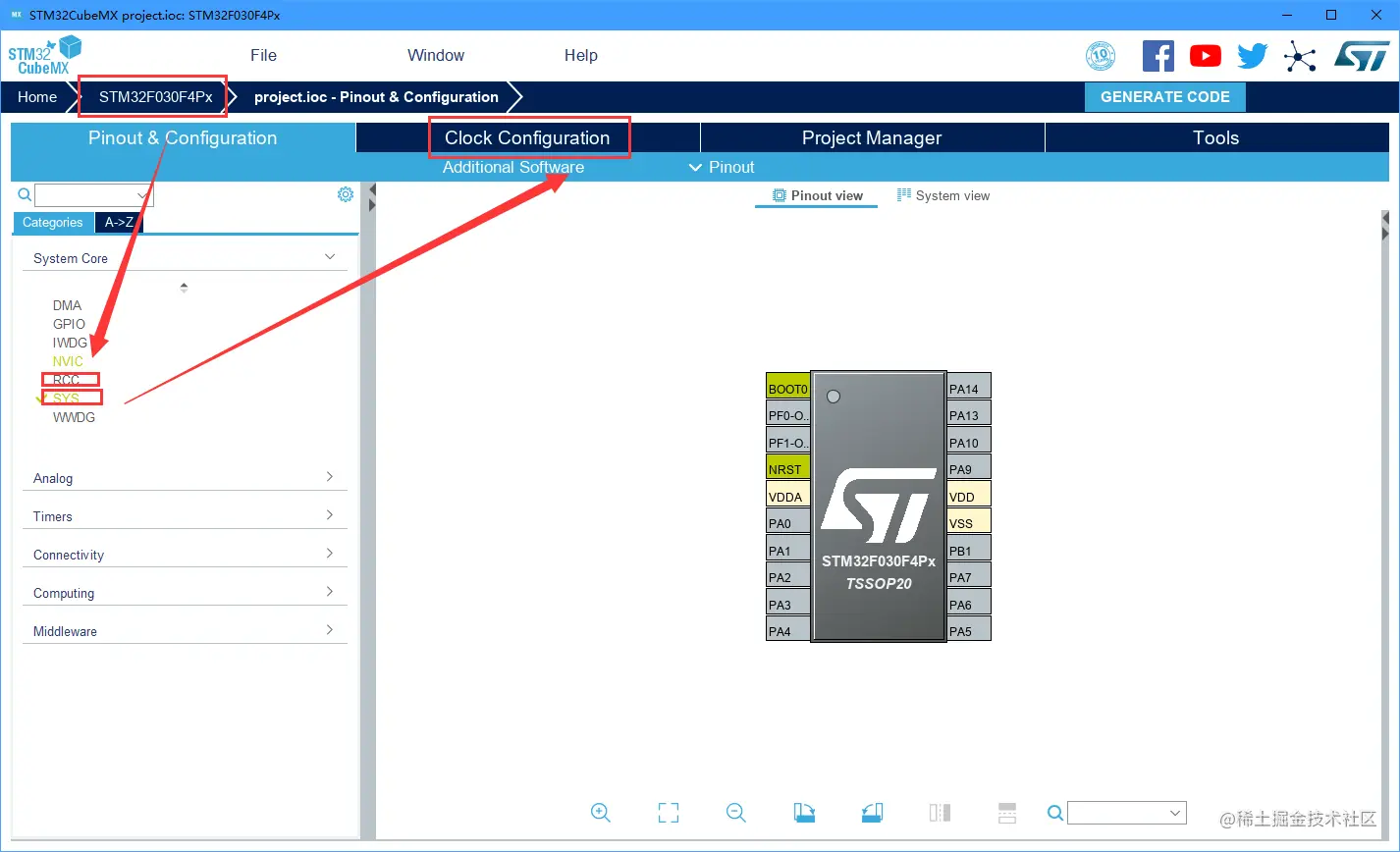Click the ST community network icon
Screen dimensions: 1400x852
(x=1300, y=57)
